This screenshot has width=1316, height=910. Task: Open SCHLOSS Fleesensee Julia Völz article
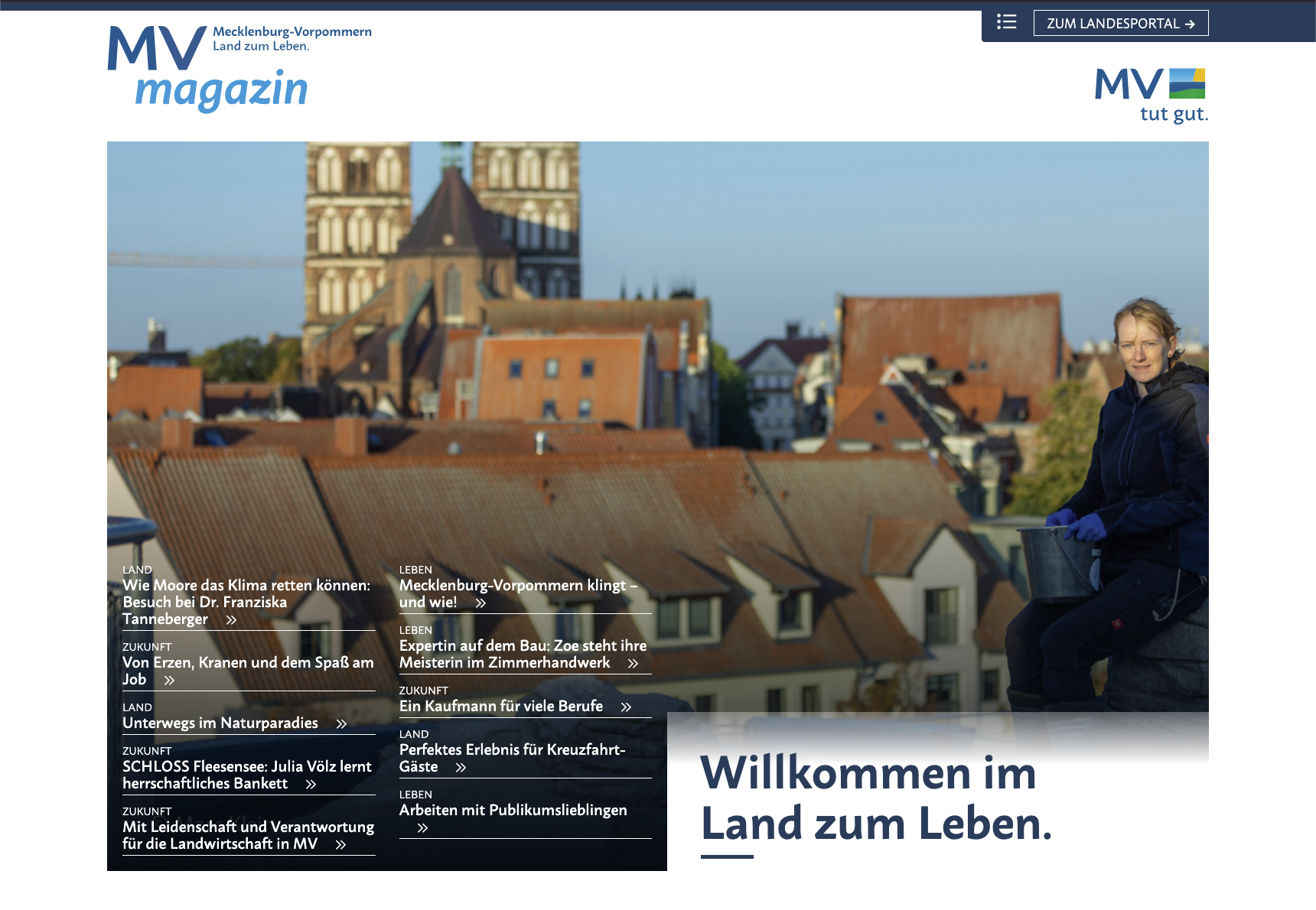coord(246,767)
